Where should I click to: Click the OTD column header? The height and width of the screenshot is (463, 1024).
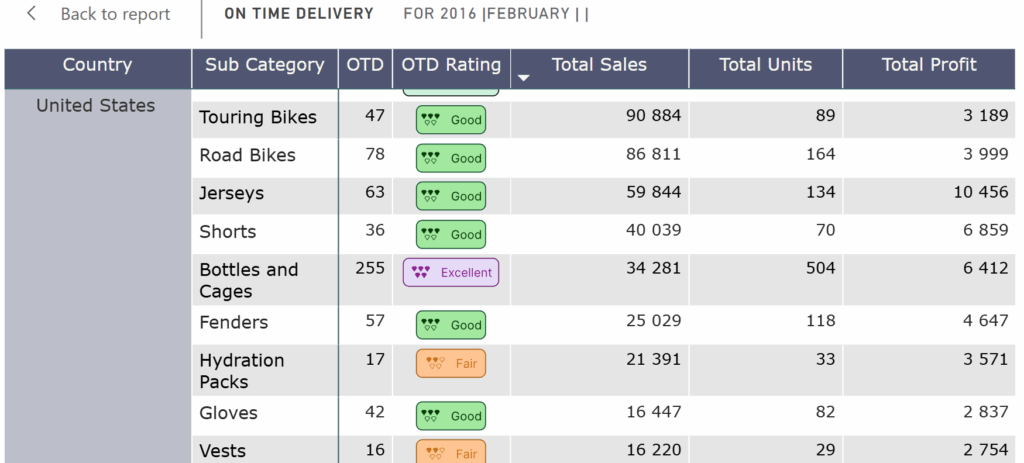(x=365, y=65)
